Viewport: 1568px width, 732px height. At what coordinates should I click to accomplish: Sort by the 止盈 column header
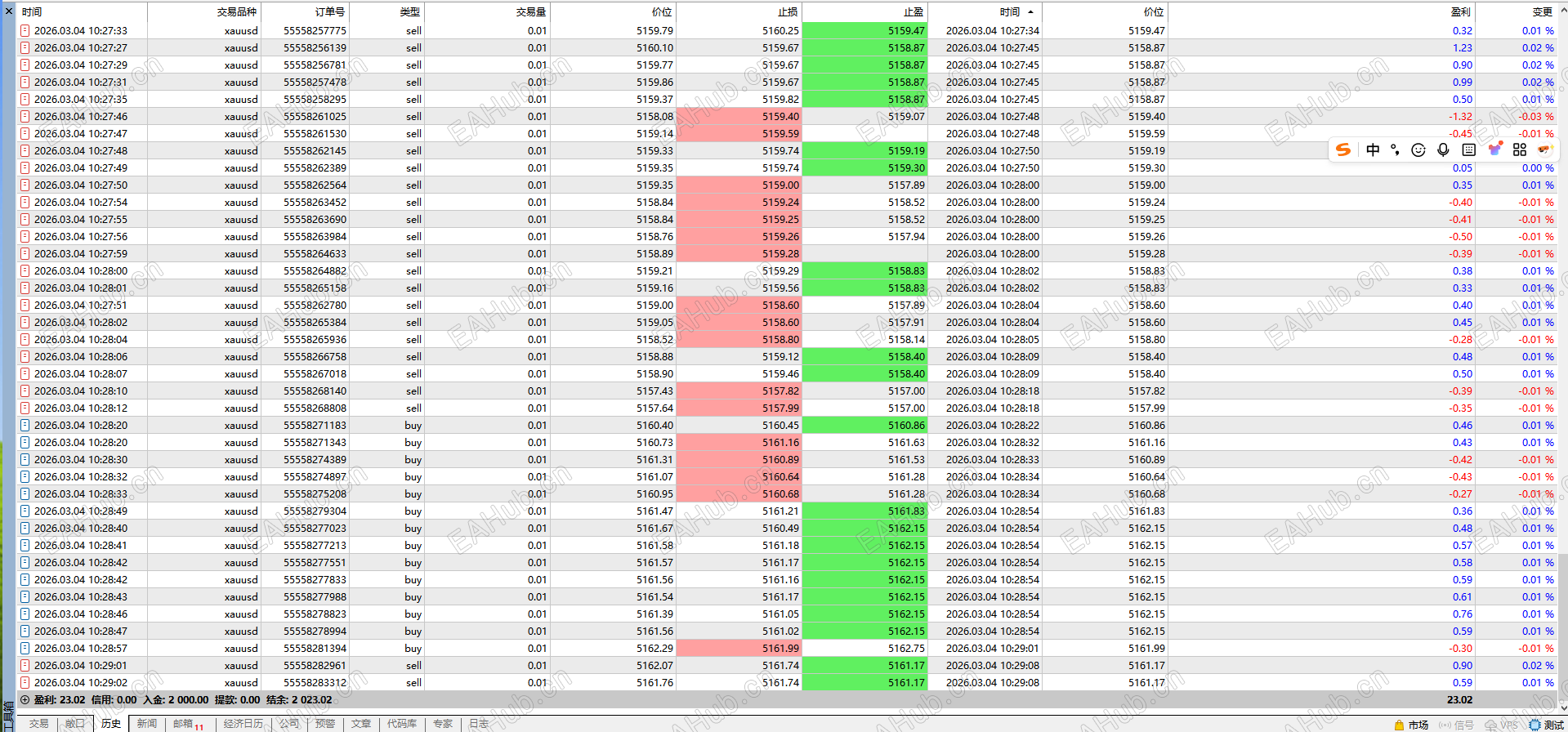(x=864, y=12)
